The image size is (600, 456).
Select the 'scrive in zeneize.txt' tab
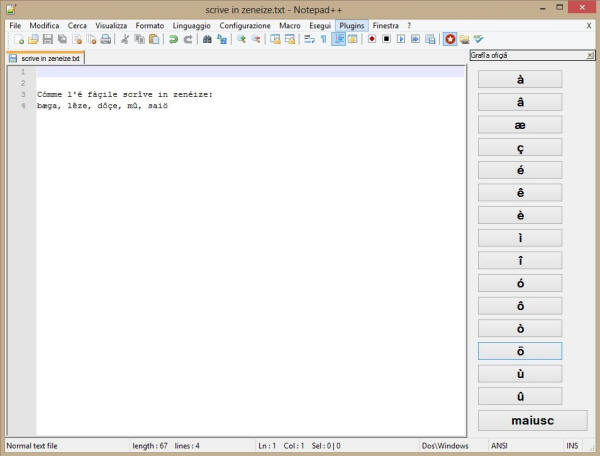46,58
